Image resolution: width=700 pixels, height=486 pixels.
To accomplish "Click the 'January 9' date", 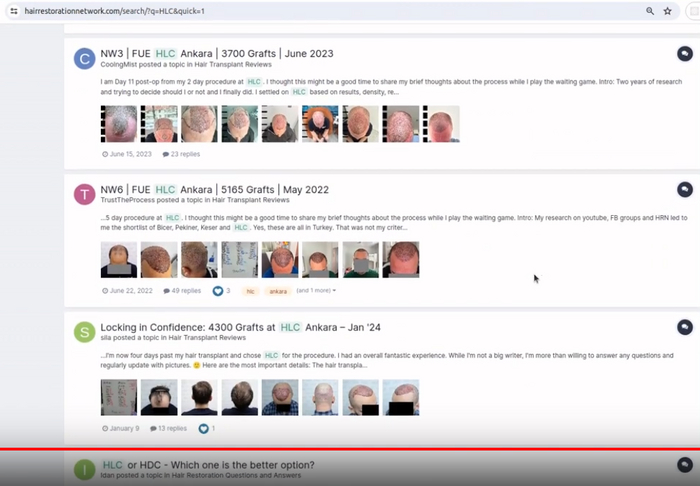I will pos(121,428).
